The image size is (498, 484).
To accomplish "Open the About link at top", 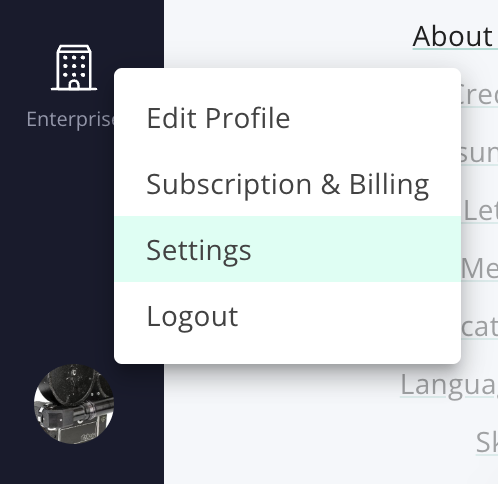I will pos(455,37).
